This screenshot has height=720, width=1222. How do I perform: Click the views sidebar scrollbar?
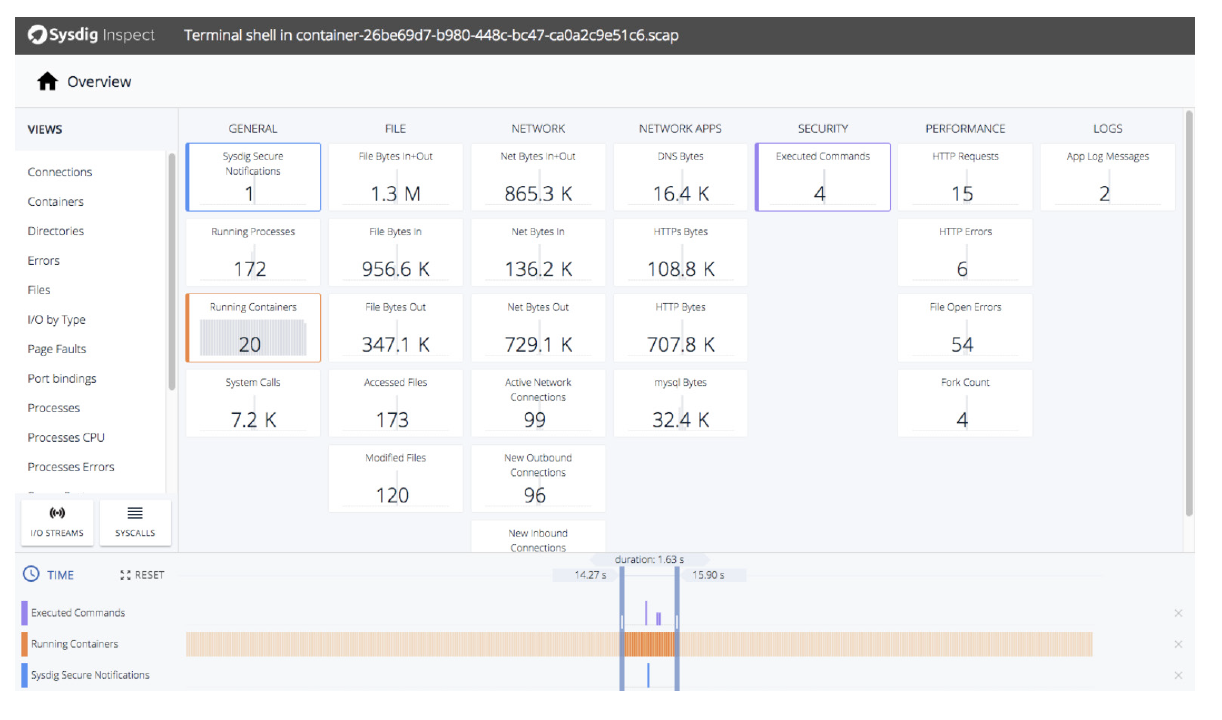click(172, 270)
